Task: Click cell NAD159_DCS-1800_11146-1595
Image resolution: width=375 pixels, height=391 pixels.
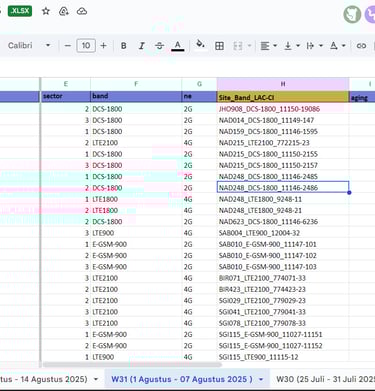Action: coord(283,132)
